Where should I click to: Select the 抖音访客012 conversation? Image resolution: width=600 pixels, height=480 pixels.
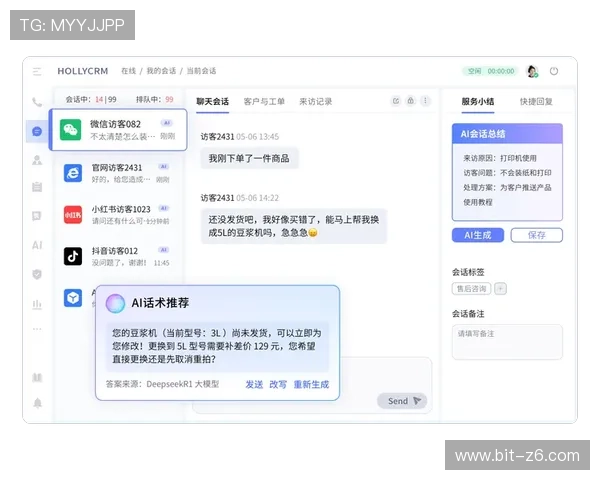118,256
